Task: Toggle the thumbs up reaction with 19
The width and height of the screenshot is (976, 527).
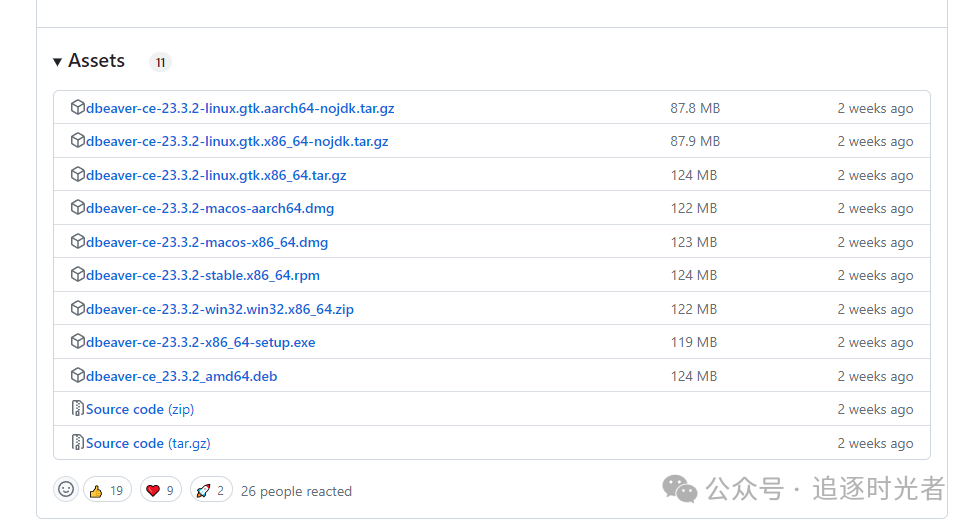Action: click(x=107, y=490)
